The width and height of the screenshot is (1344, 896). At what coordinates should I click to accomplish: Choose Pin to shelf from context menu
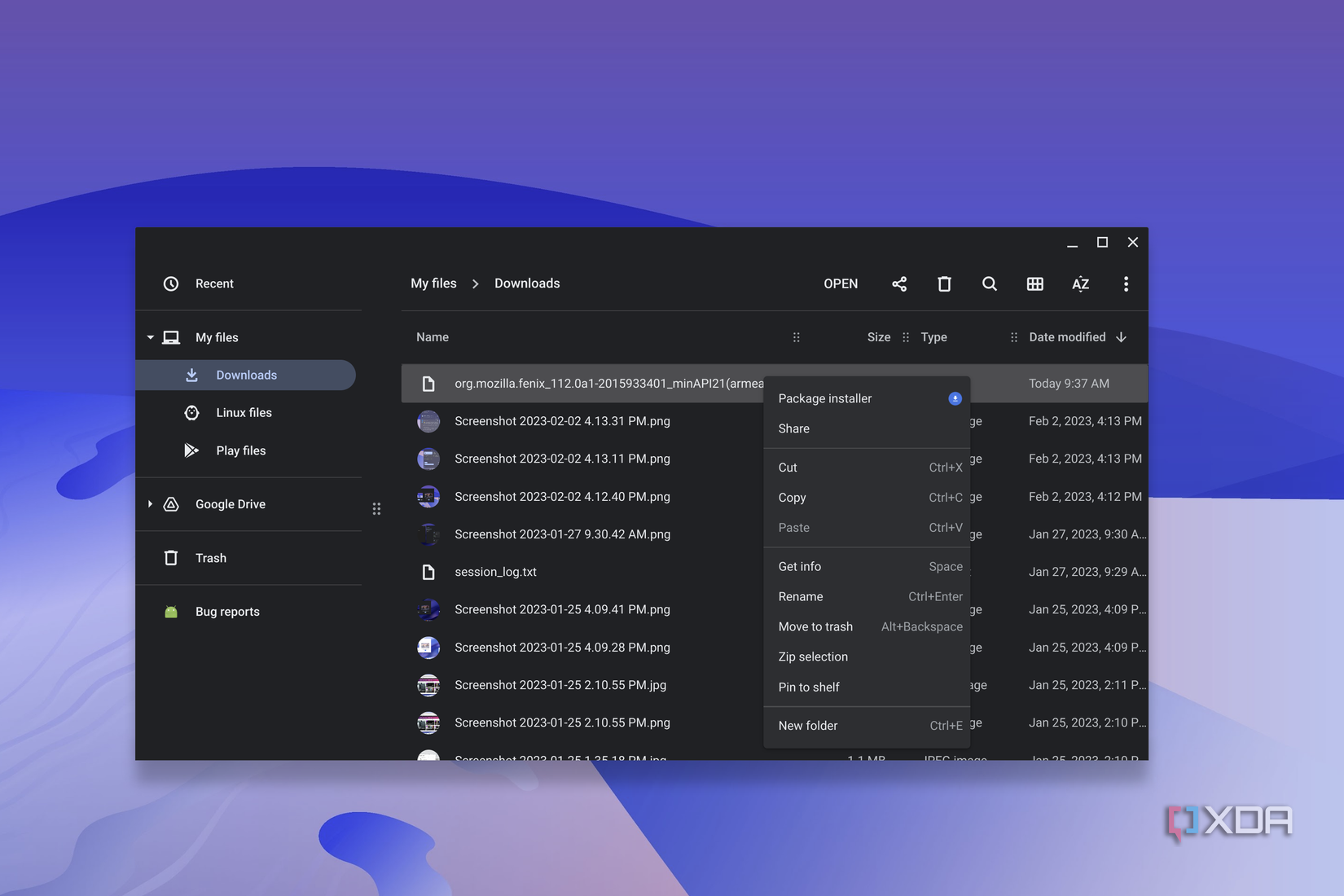(867, 687)
